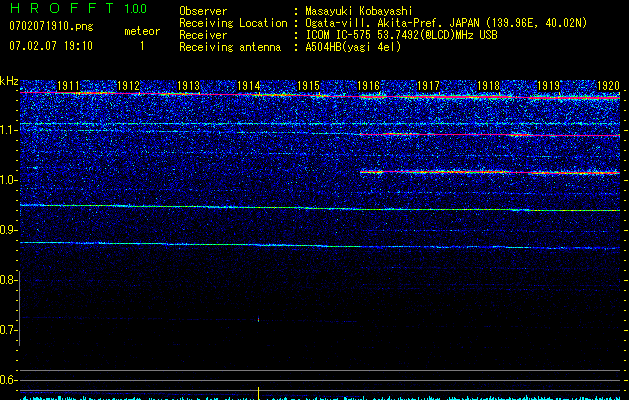
Task: Click the 0.7 kHz axis label
Action: [x=9, y=330]
